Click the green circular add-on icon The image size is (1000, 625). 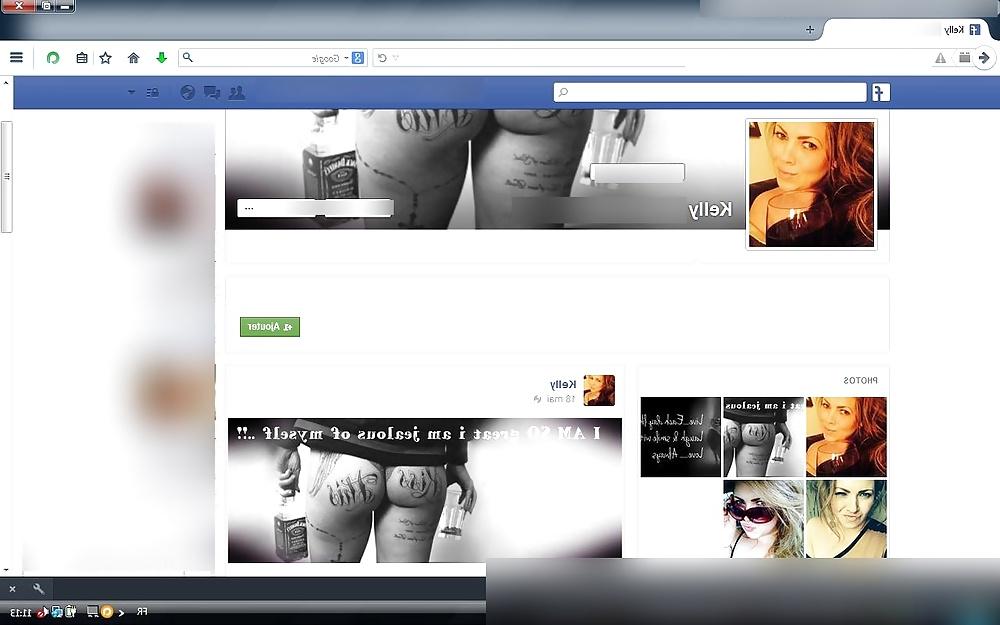[x=53, y=58]
